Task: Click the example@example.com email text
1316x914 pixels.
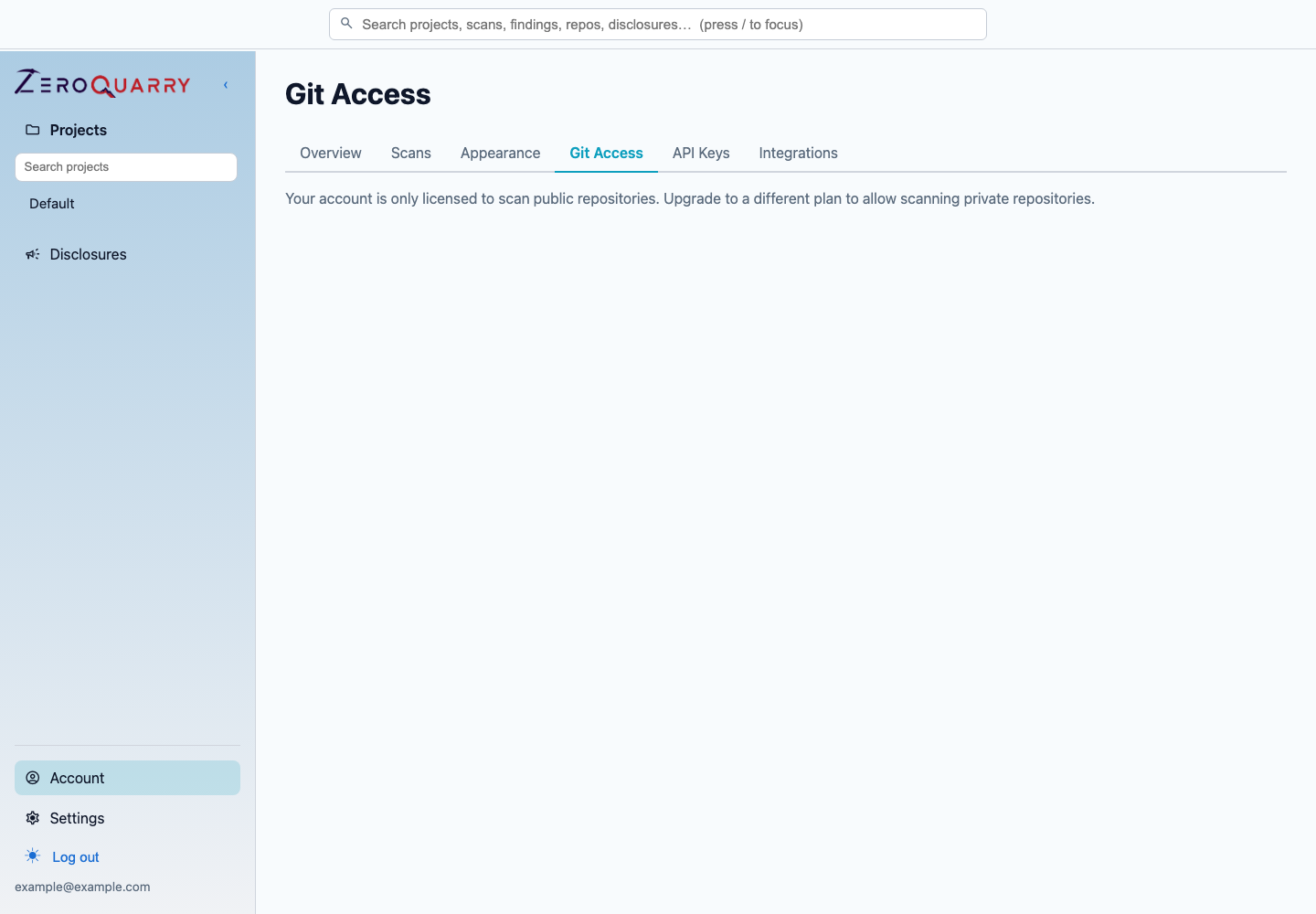Action: 82,887
